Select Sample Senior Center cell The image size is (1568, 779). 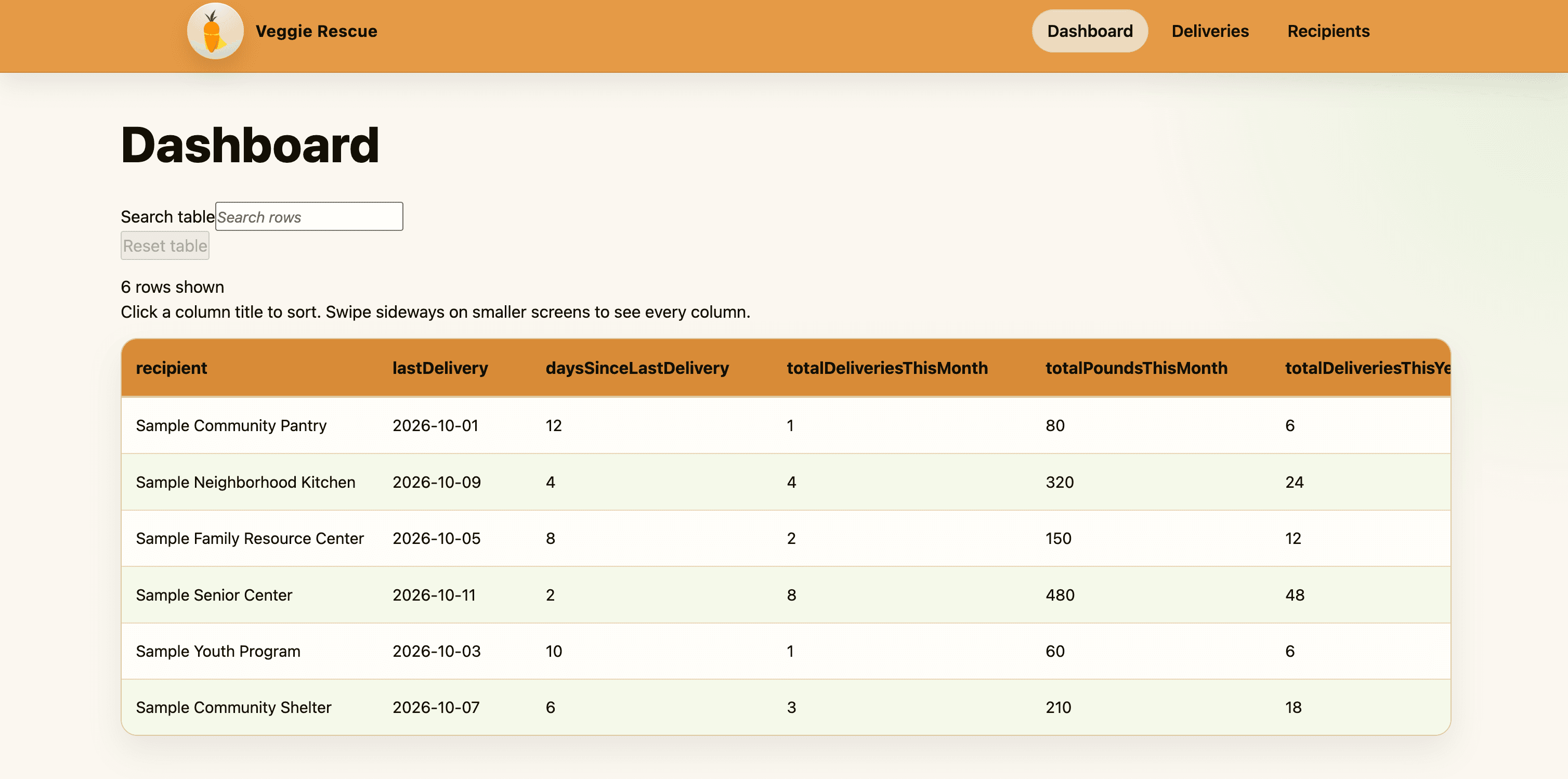[x=214, y=595]
